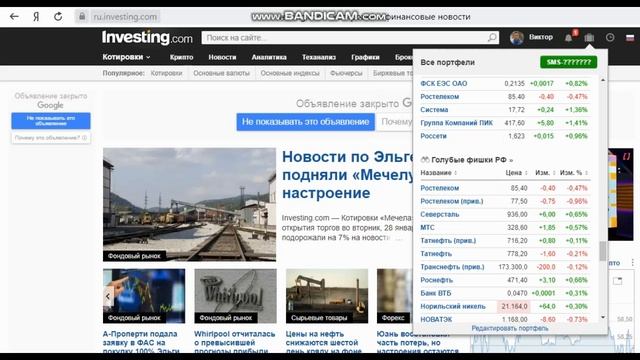This screenshot has height=360, width=640.
Task: Open the notifications bell icon
Action: 569,38
